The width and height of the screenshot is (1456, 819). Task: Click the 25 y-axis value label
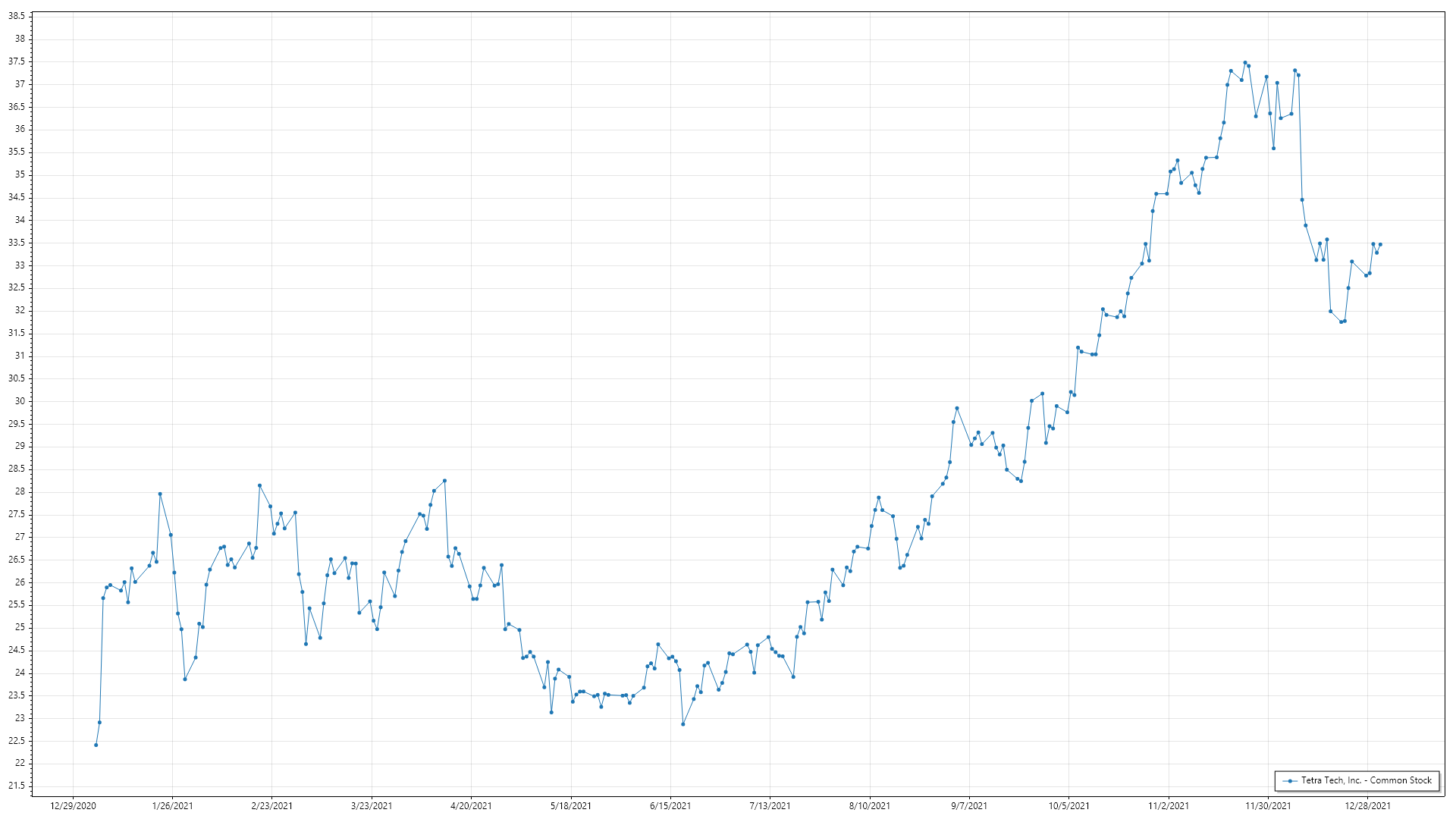point(20,627)
